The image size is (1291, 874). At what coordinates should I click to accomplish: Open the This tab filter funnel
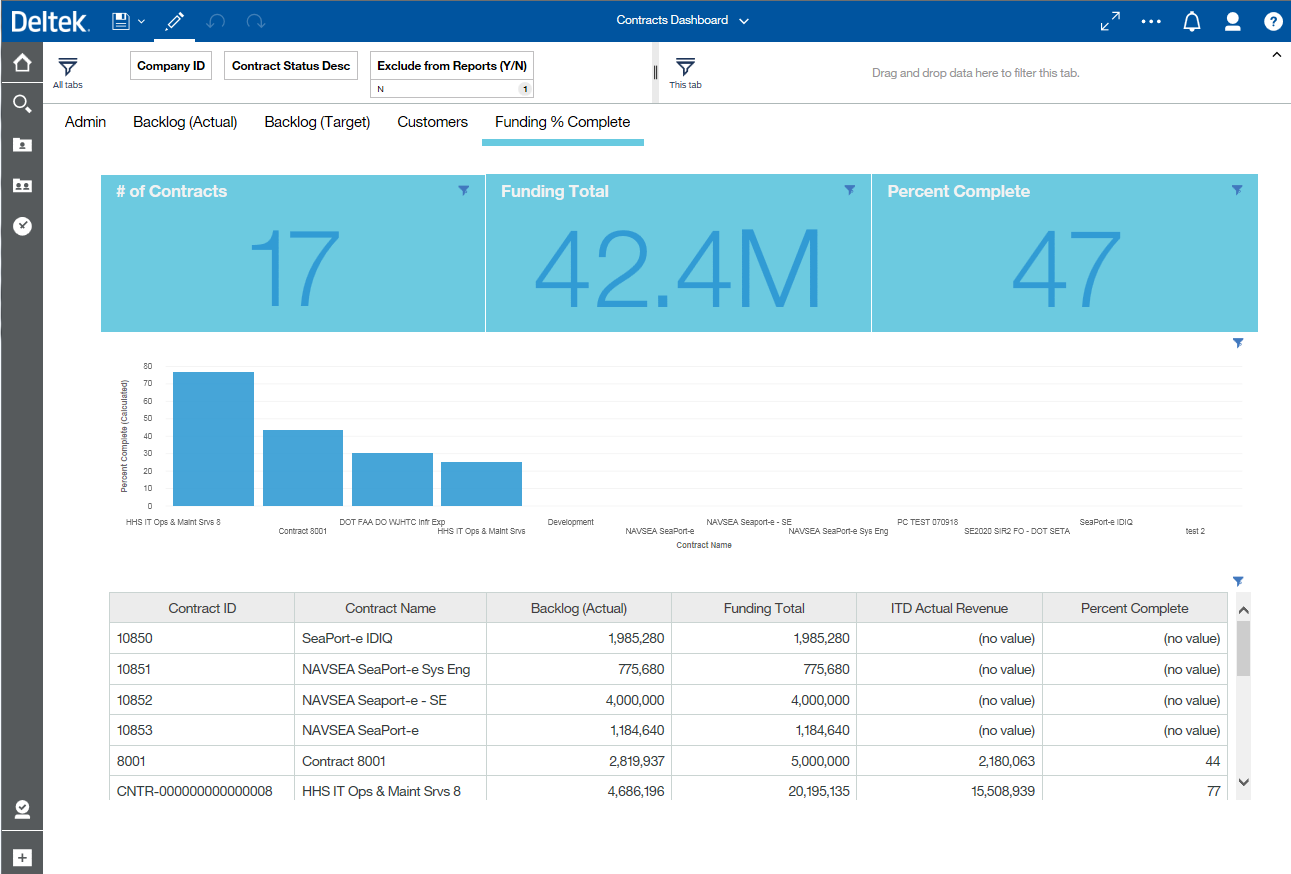[x=685, y=68]
